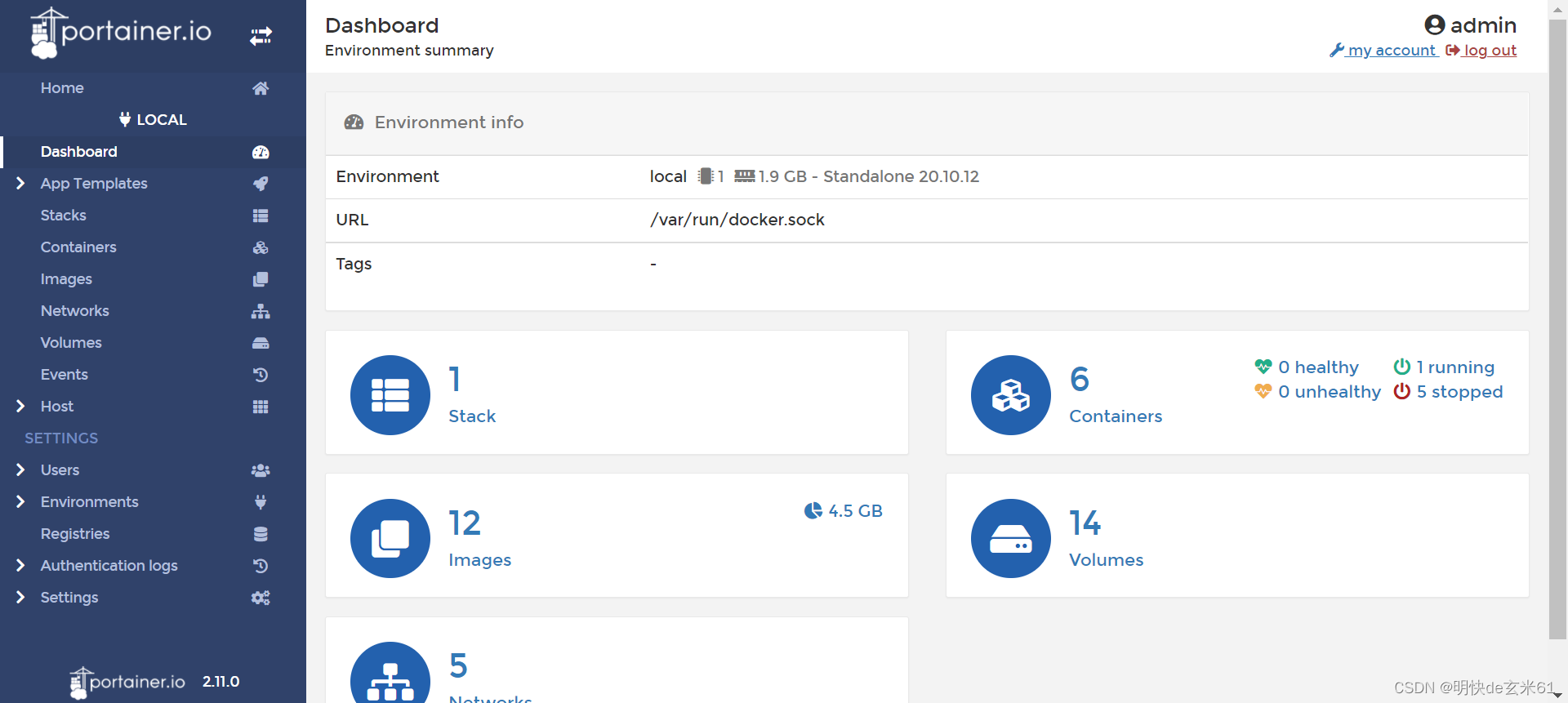
Task: Click the blue Stack circle icon
Action: click(x=390, y=395)
